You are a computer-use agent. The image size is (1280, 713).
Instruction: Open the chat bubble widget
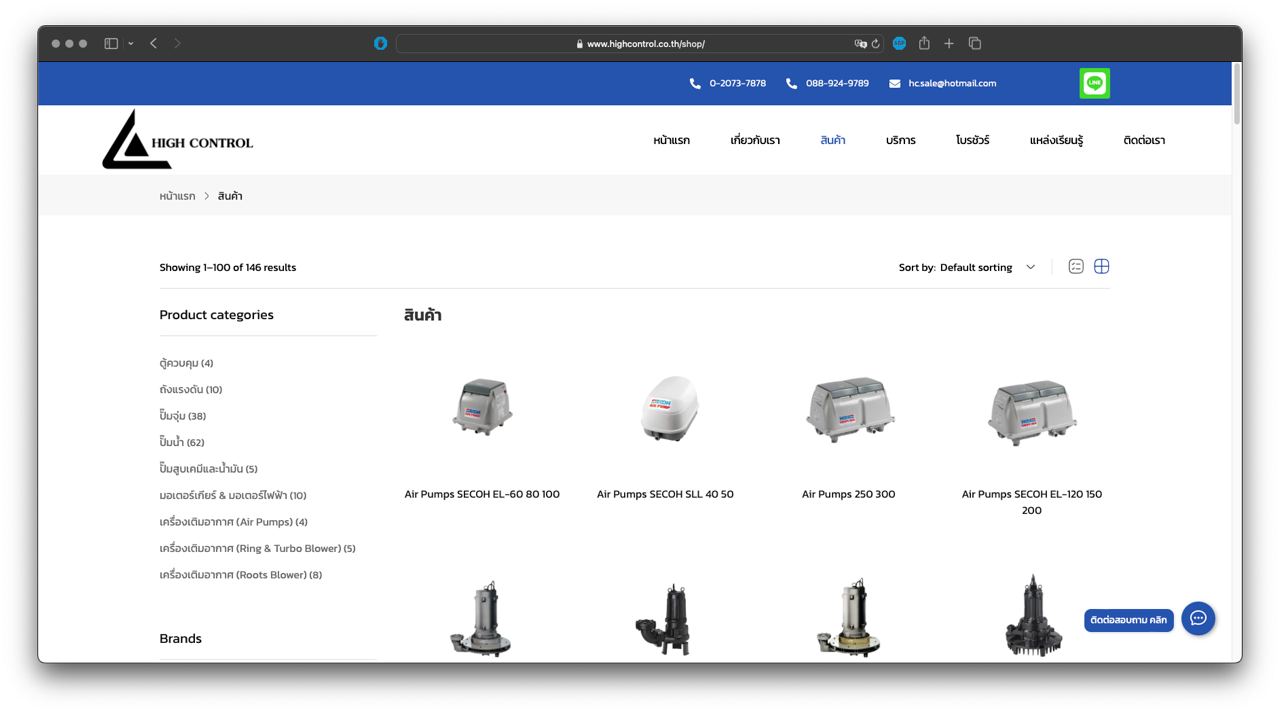point(1197,618)
